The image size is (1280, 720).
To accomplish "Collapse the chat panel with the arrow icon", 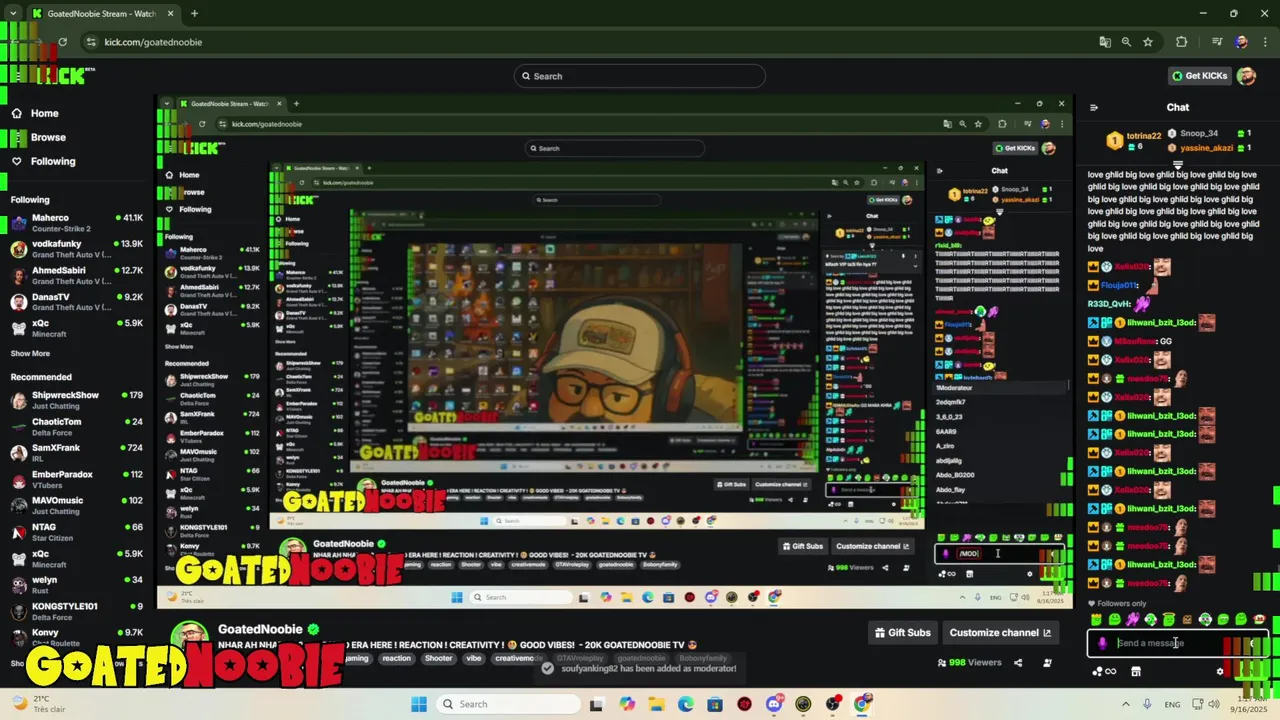I will pos(1094,107).
